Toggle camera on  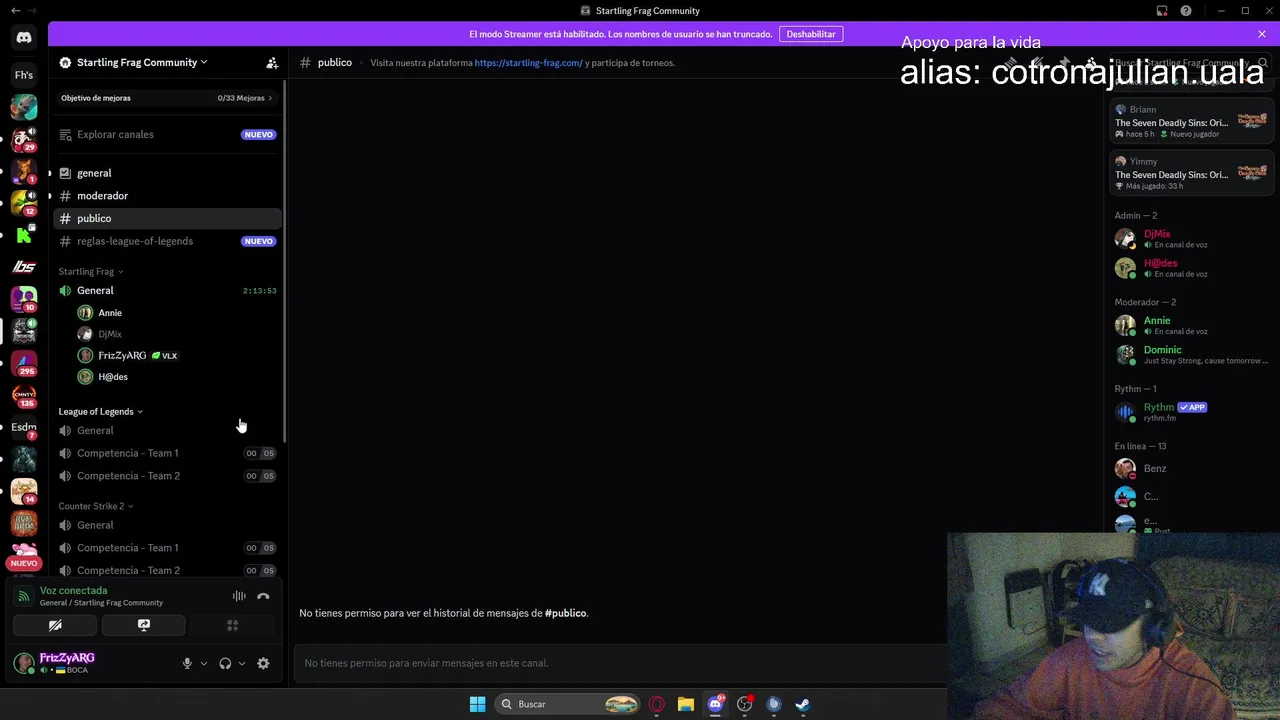click(55, 625)
